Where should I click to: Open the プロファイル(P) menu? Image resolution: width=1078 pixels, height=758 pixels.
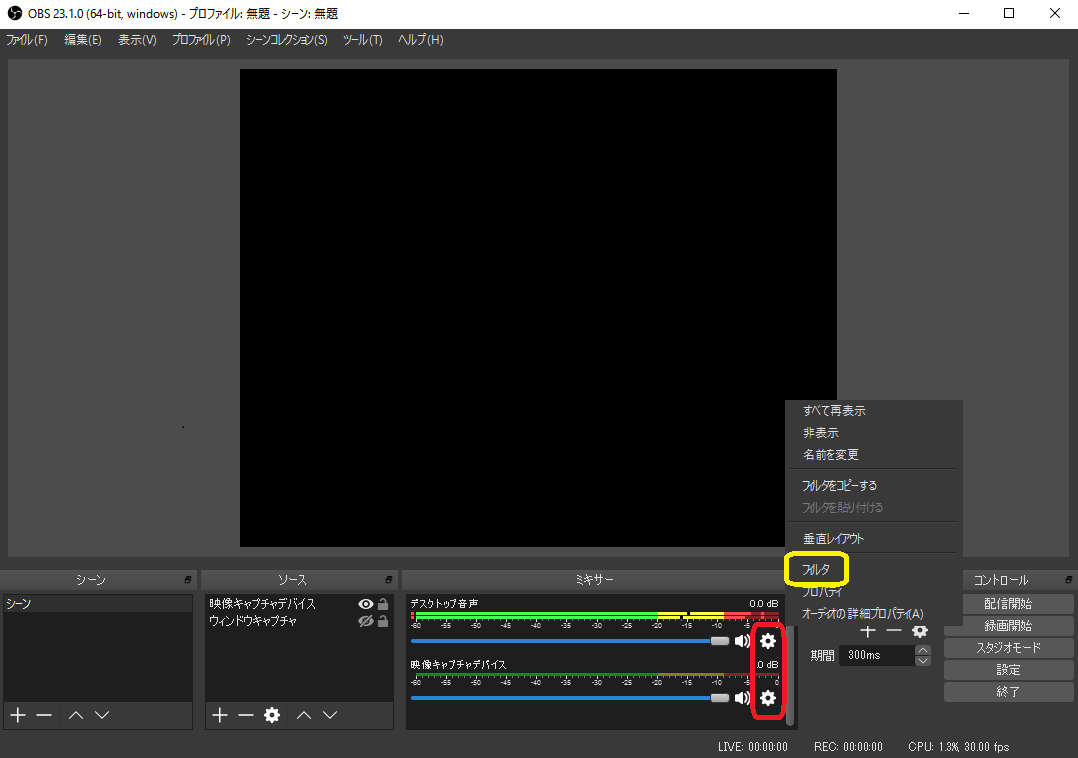click(200, 40)
